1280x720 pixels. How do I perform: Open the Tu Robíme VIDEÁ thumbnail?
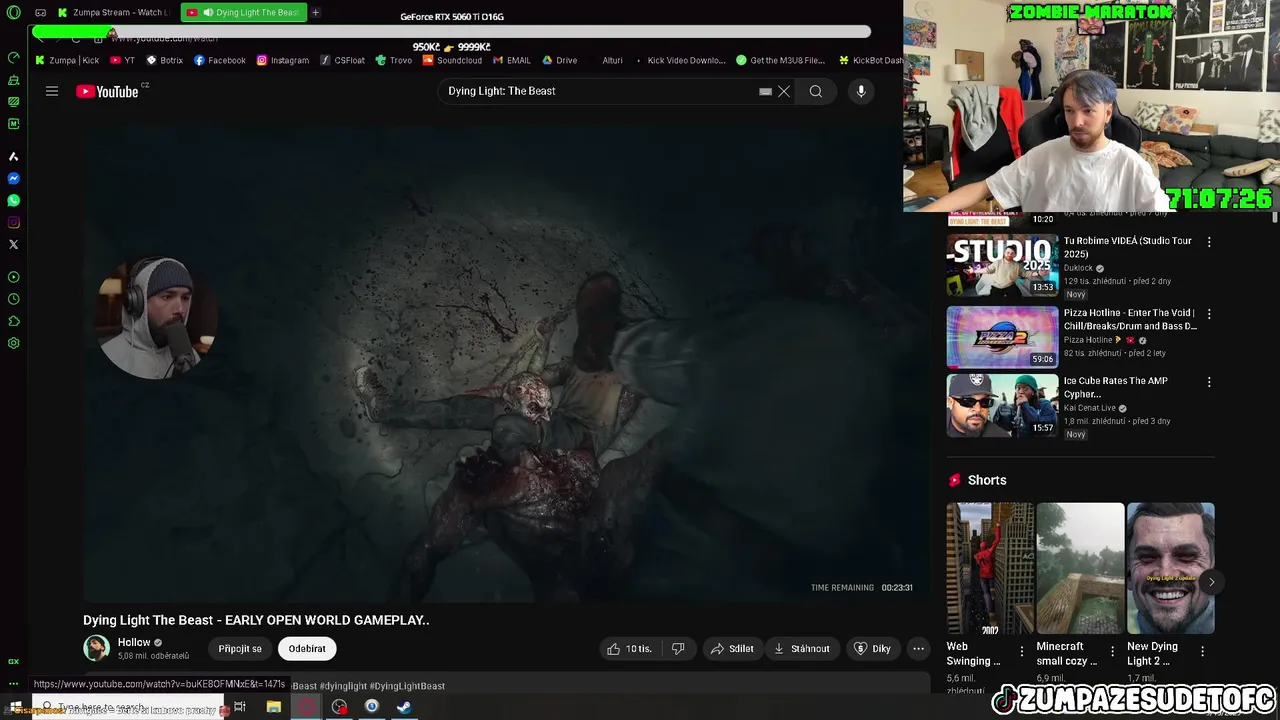pos(1002,266)
